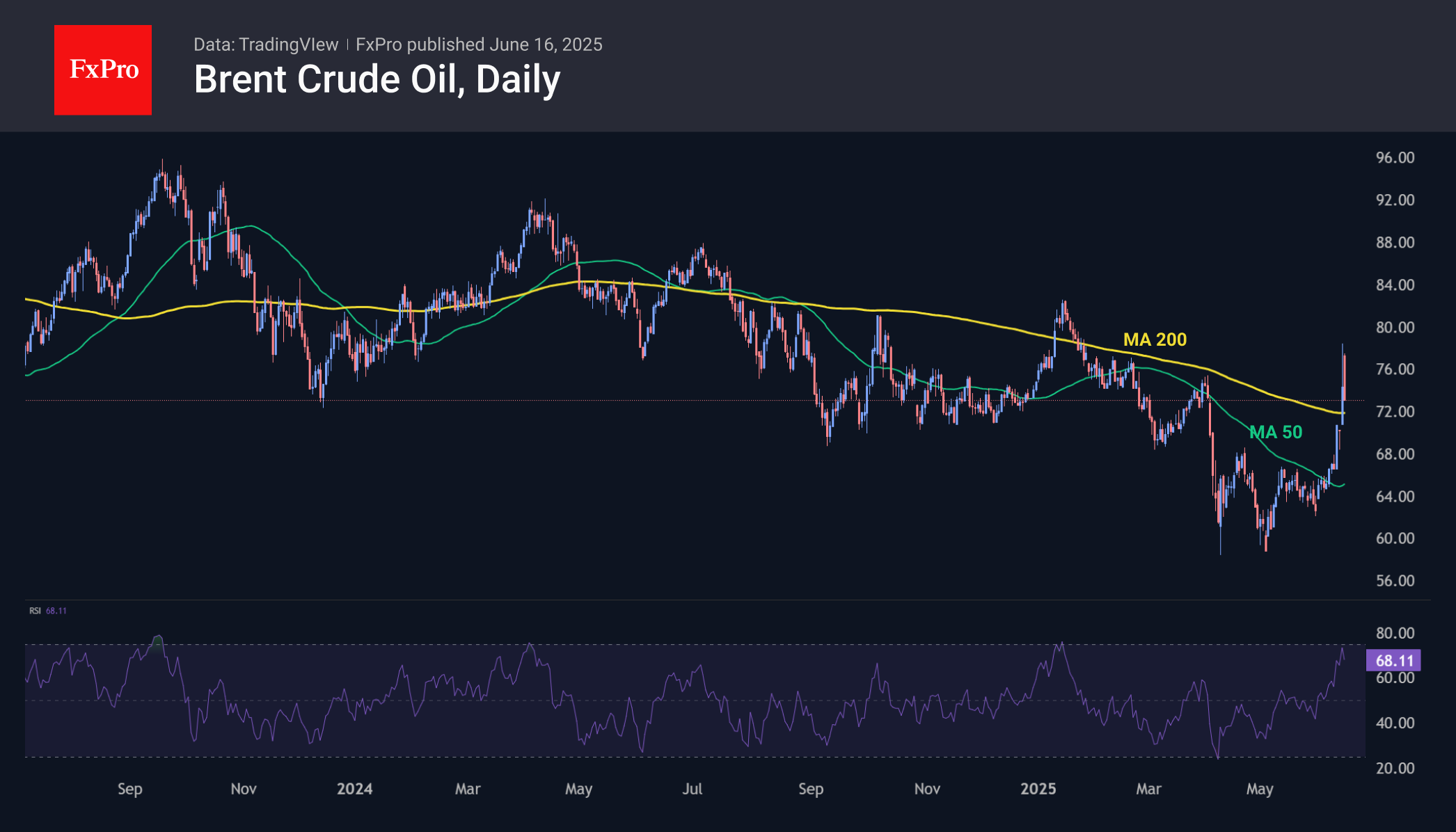Image resolution: width=1456 pixels, height=832 pixels.
Task: Click the 96.00 price axis label
Action: pos(1395,158)
